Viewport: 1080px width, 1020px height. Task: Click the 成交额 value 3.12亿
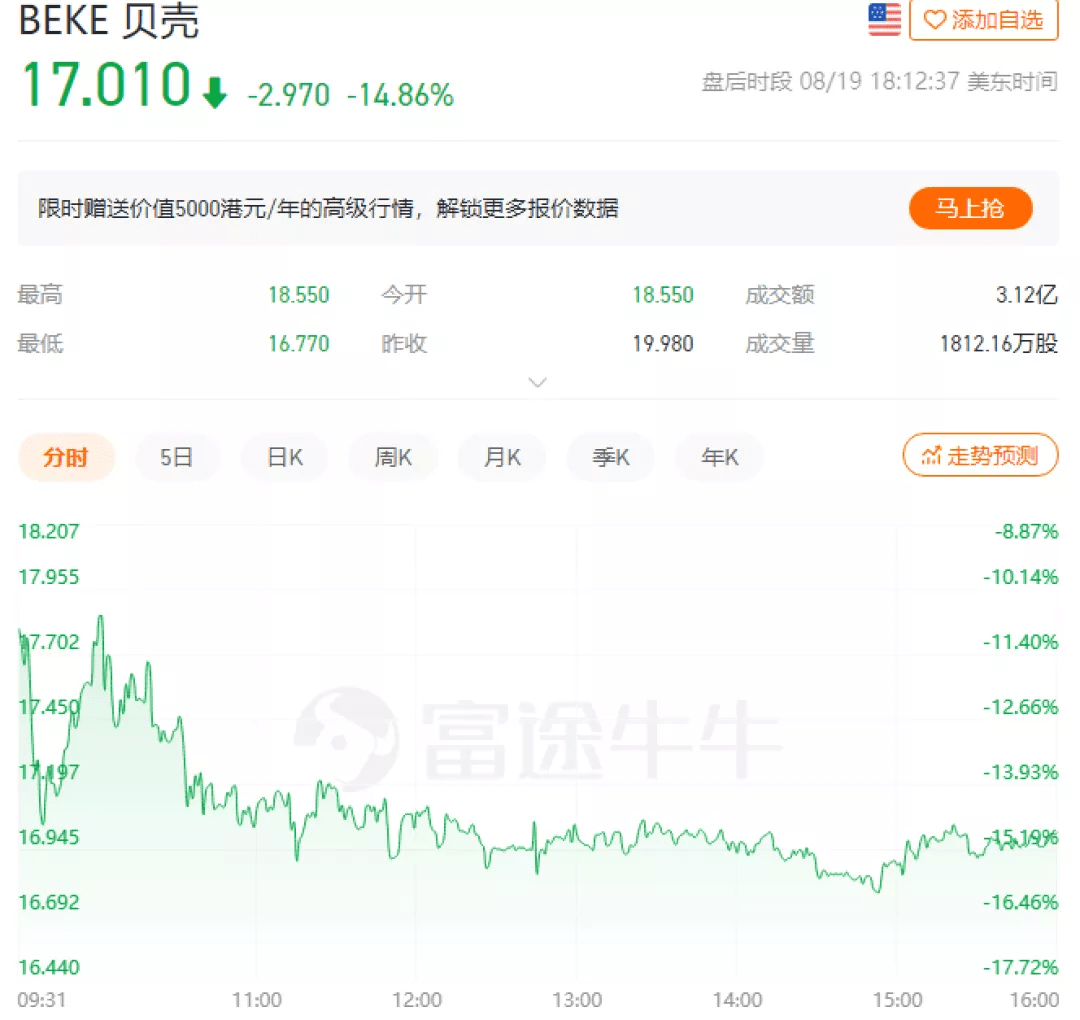(1027, 295)
